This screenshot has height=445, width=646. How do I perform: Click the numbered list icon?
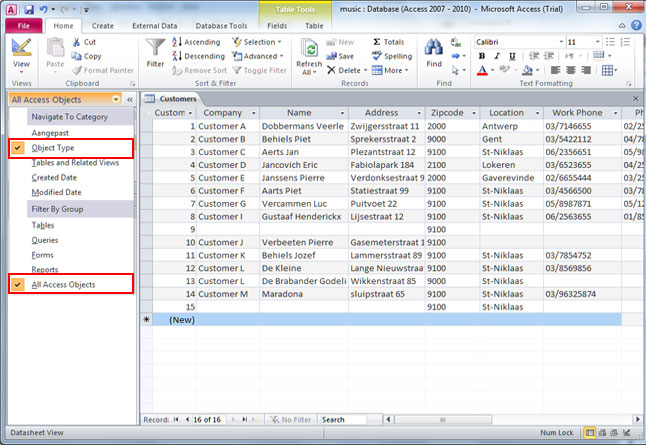point(625,42)
